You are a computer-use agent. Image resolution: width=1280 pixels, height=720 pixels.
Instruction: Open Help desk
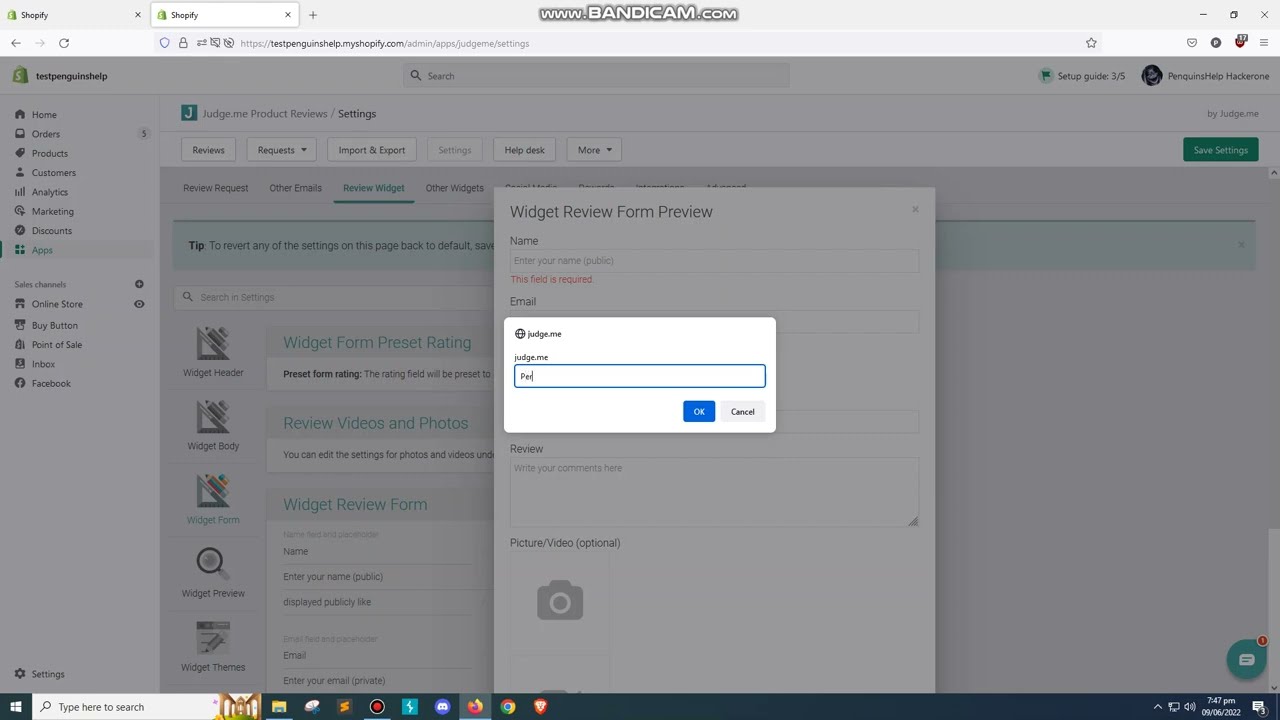(524, 150)
